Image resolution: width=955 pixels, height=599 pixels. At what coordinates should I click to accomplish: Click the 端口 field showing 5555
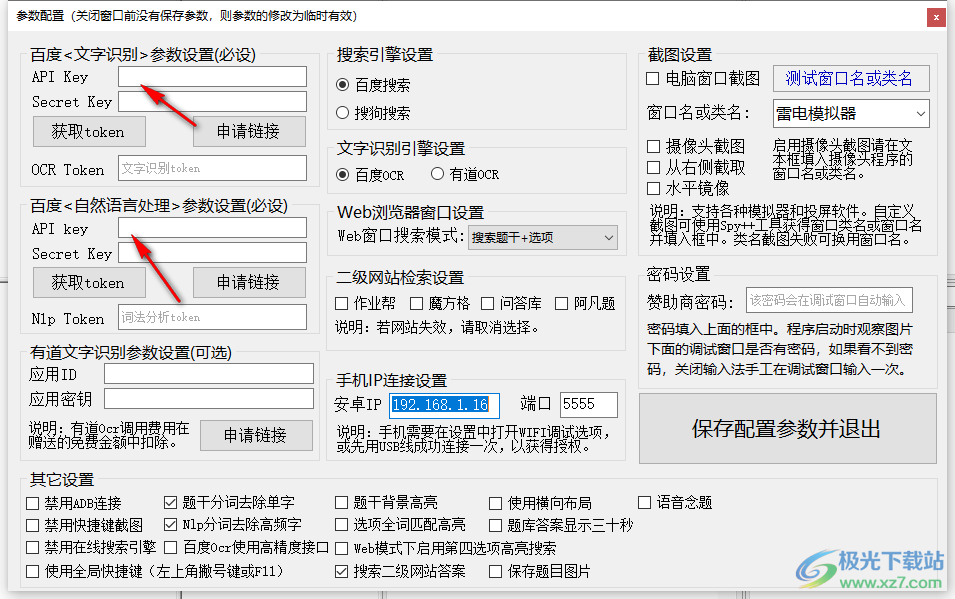pos(588,405)
